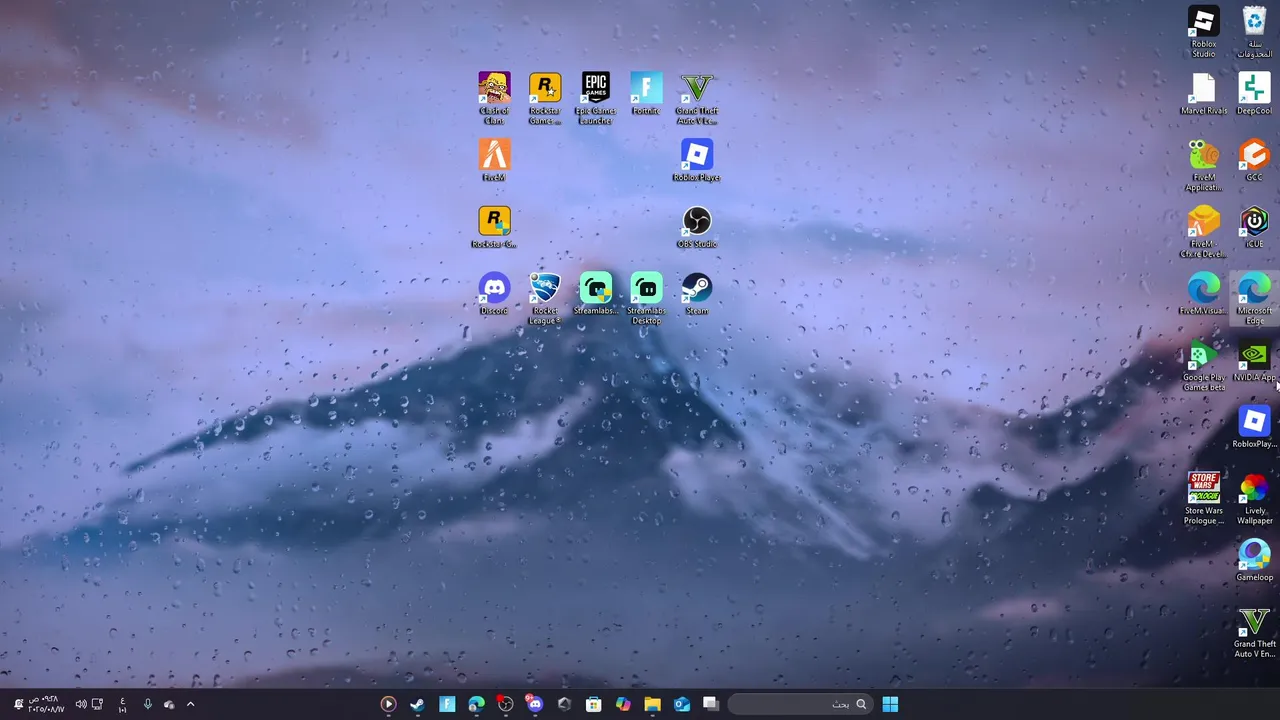Open the Steam icon pinned on the taskbar
This screenshot has width=1280, height=720.
[417, 704]
